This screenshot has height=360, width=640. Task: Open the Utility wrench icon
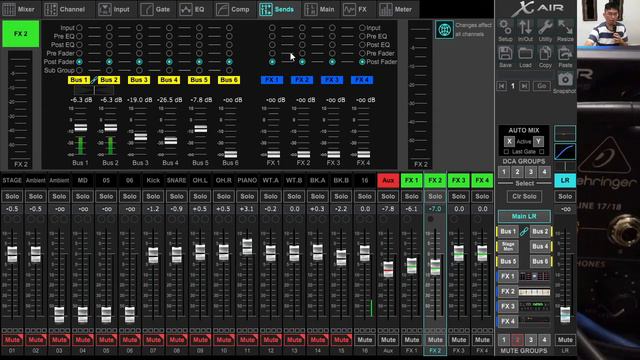pyautogui.click(x=545, y=28)
